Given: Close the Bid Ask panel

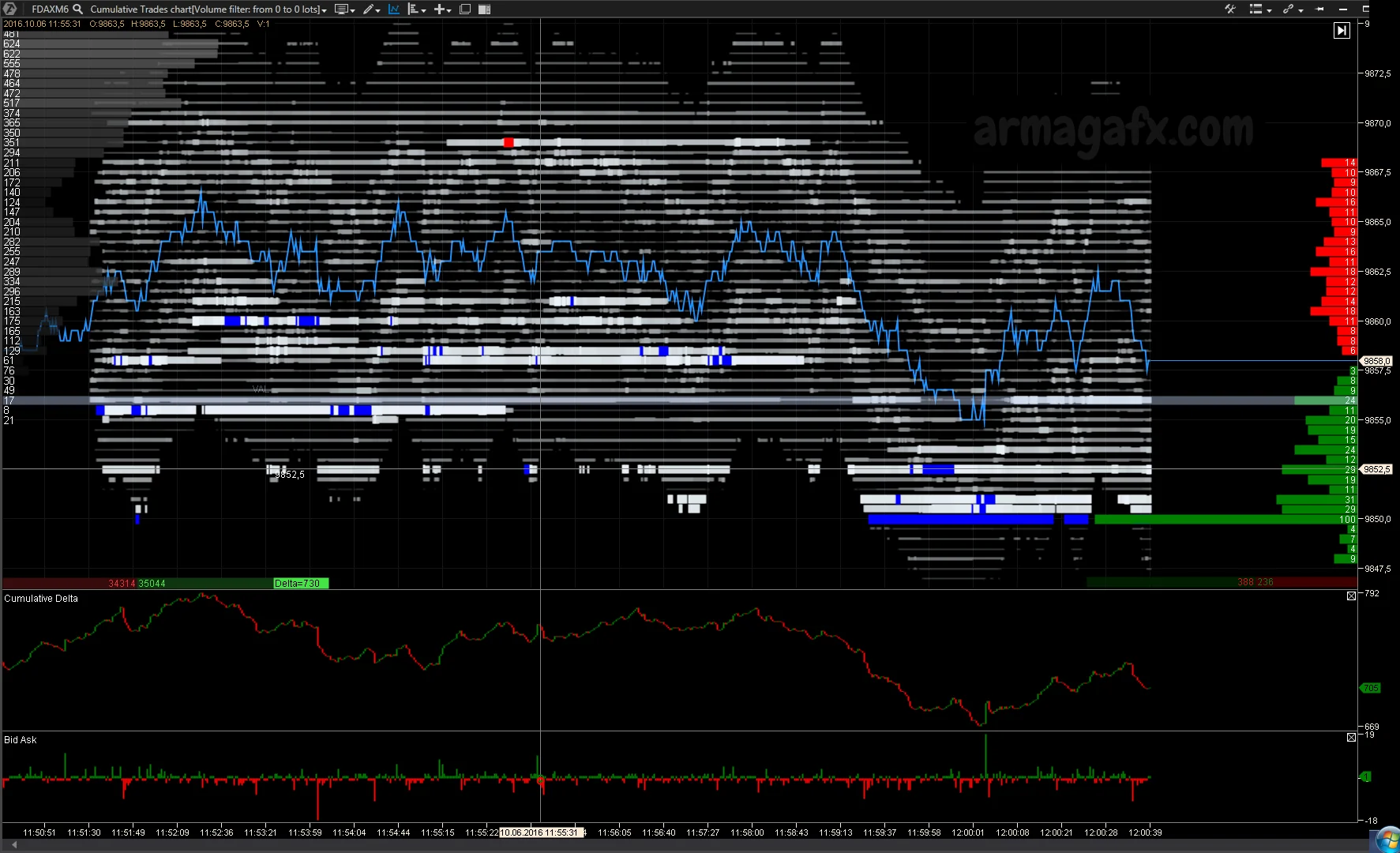Looking at the screenshot, I should point(1351,737).
